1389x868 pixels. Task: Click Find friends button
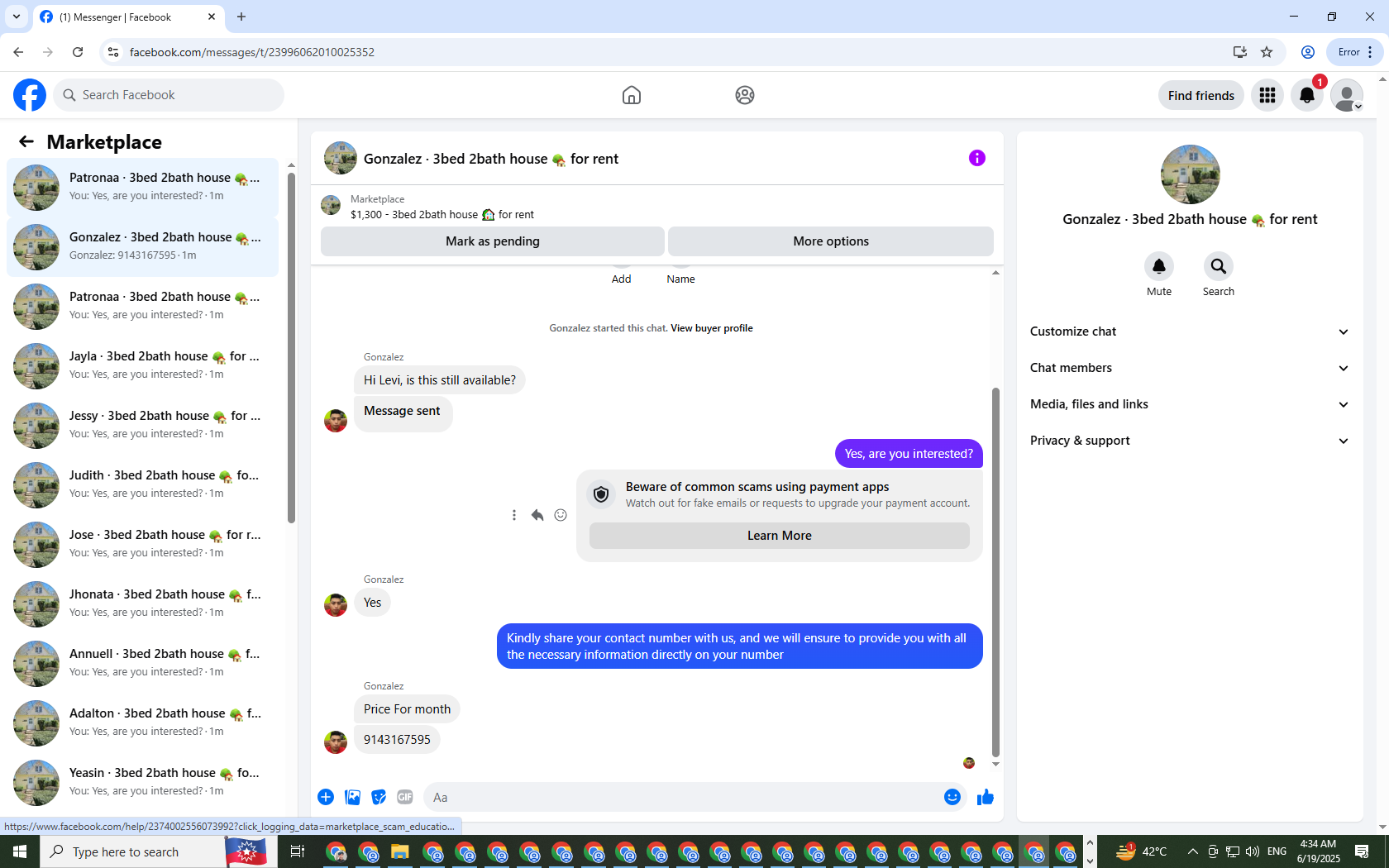pos(1200,95)
